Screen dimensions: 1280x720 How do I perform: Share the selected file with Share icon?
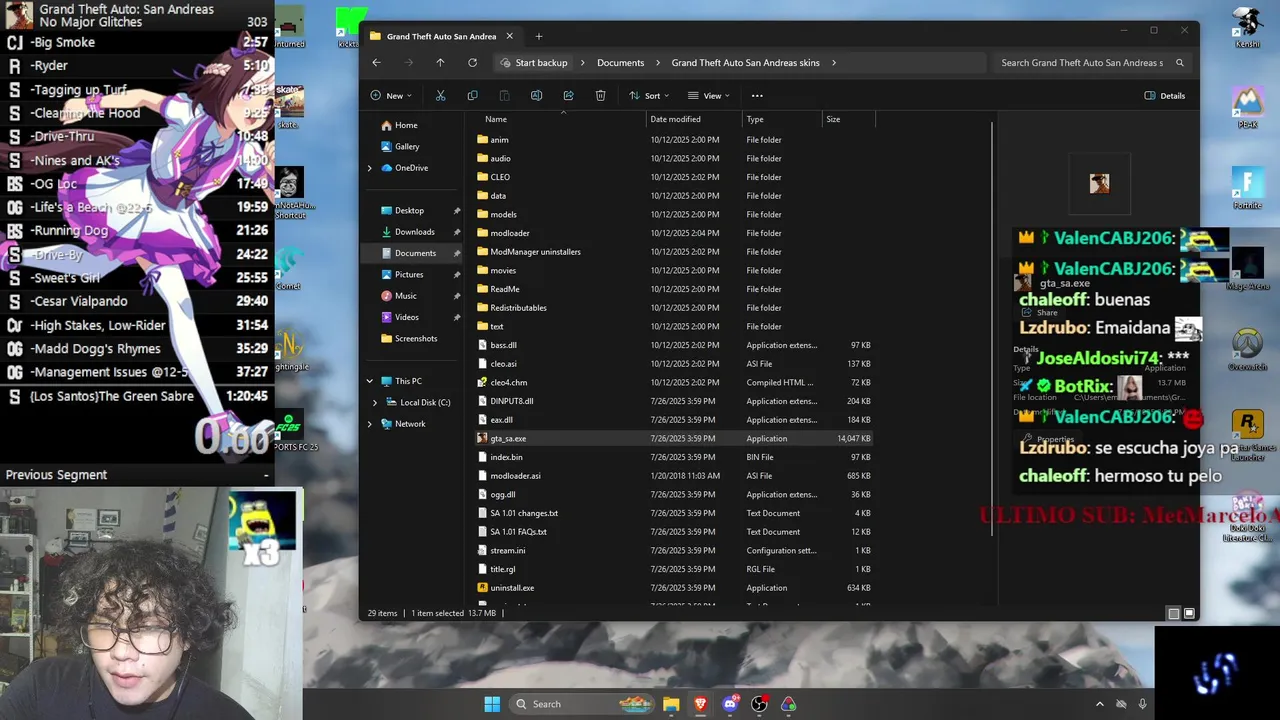[568, 96]
